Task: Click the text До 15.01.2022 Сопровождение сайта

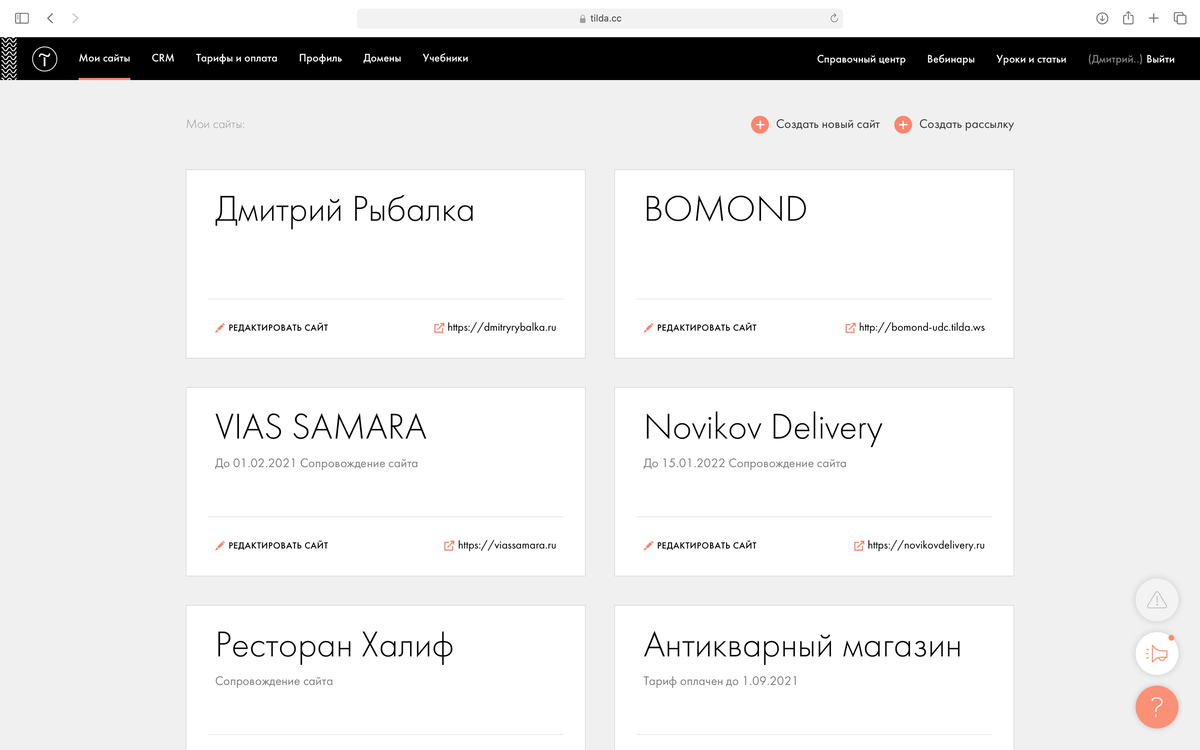Action: (x=745, y=464)
